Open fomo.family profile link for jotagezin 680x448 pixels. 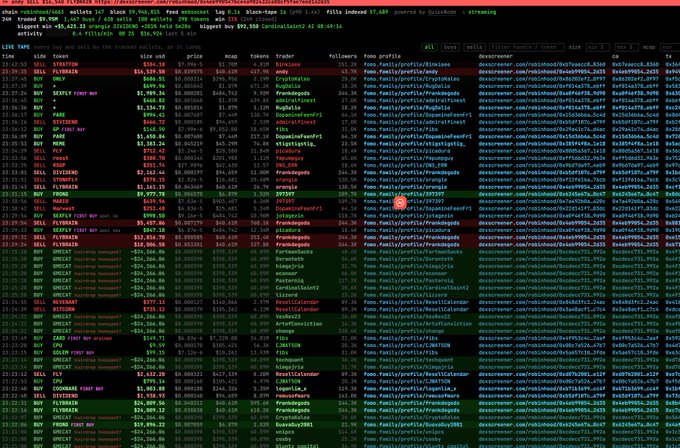[x=408, y=216]
